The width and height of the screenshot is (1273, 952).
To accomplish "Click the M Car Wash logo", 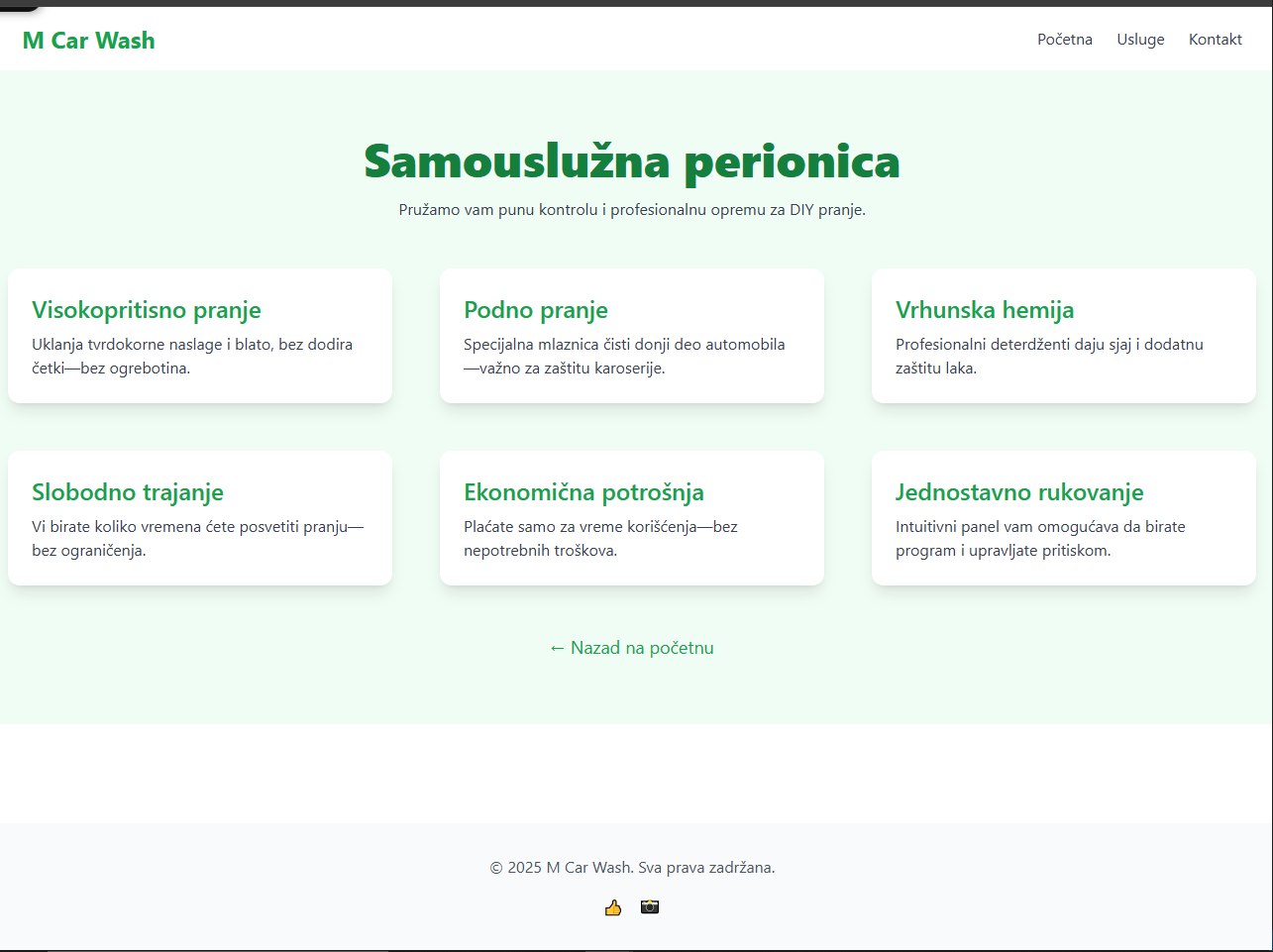I will 89,41.
